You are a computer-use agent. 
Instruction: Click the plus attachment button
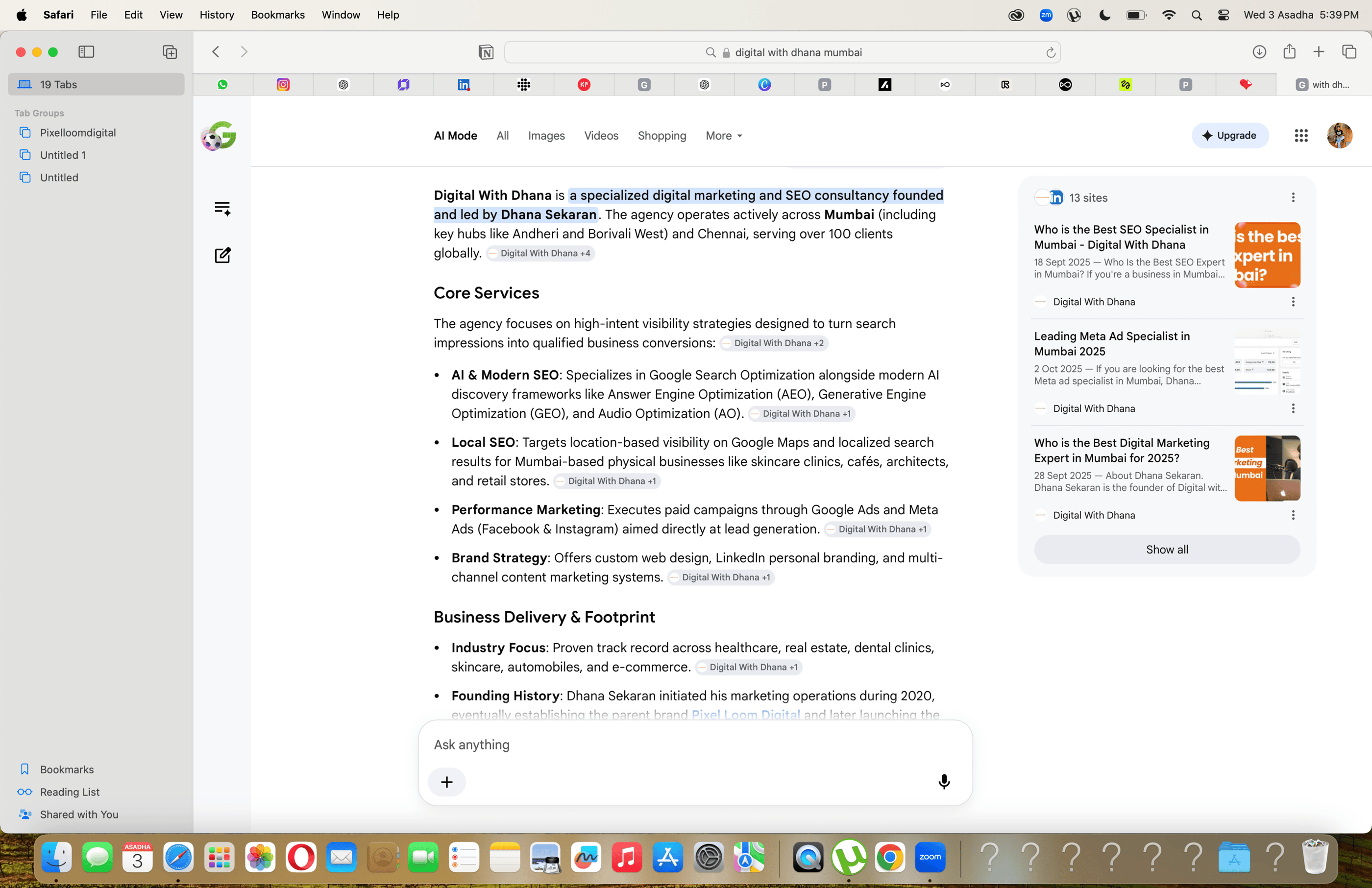click(447, 782)
